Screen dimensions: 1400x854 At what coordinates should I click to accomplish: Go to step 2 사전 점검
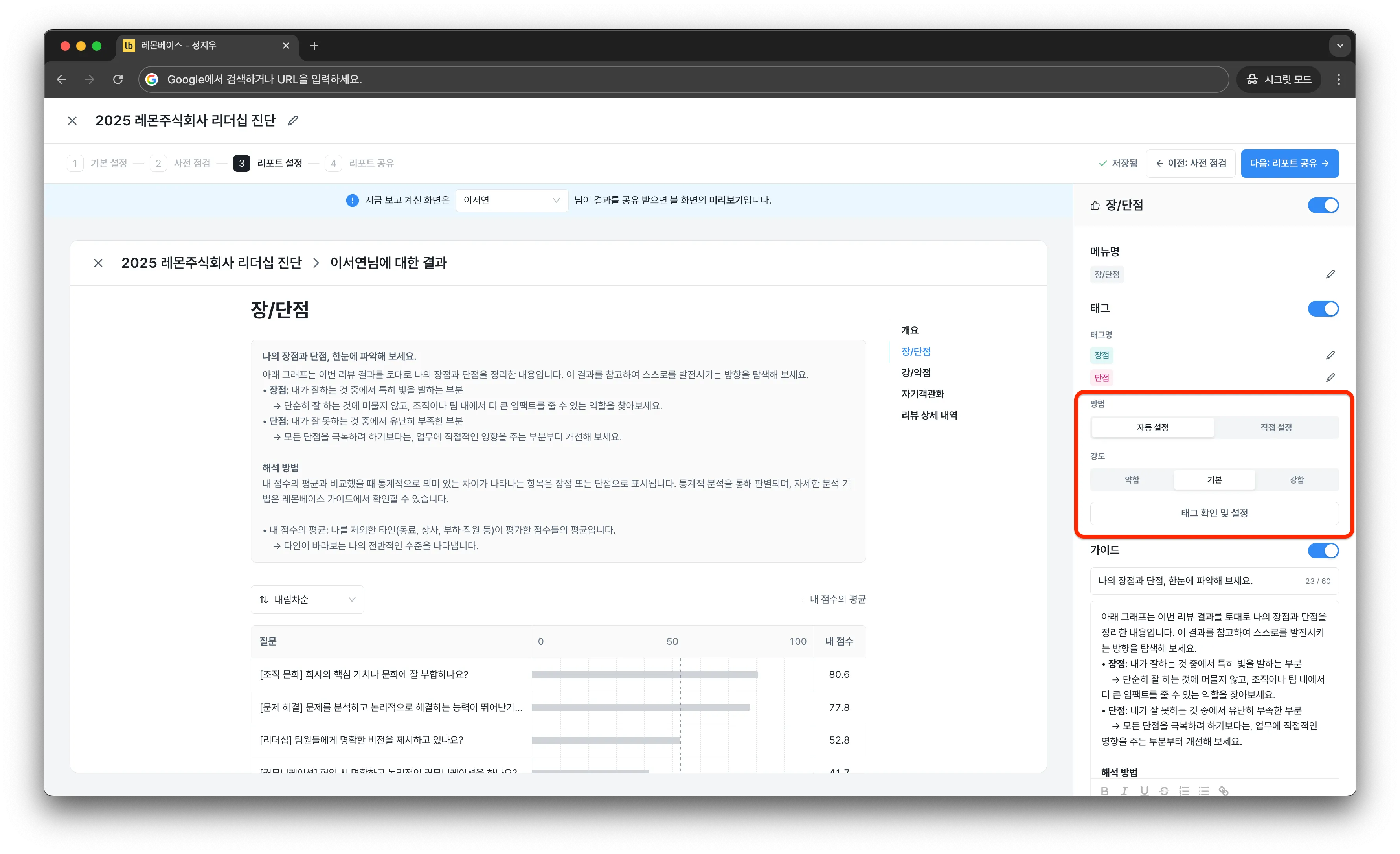point(181,163)
